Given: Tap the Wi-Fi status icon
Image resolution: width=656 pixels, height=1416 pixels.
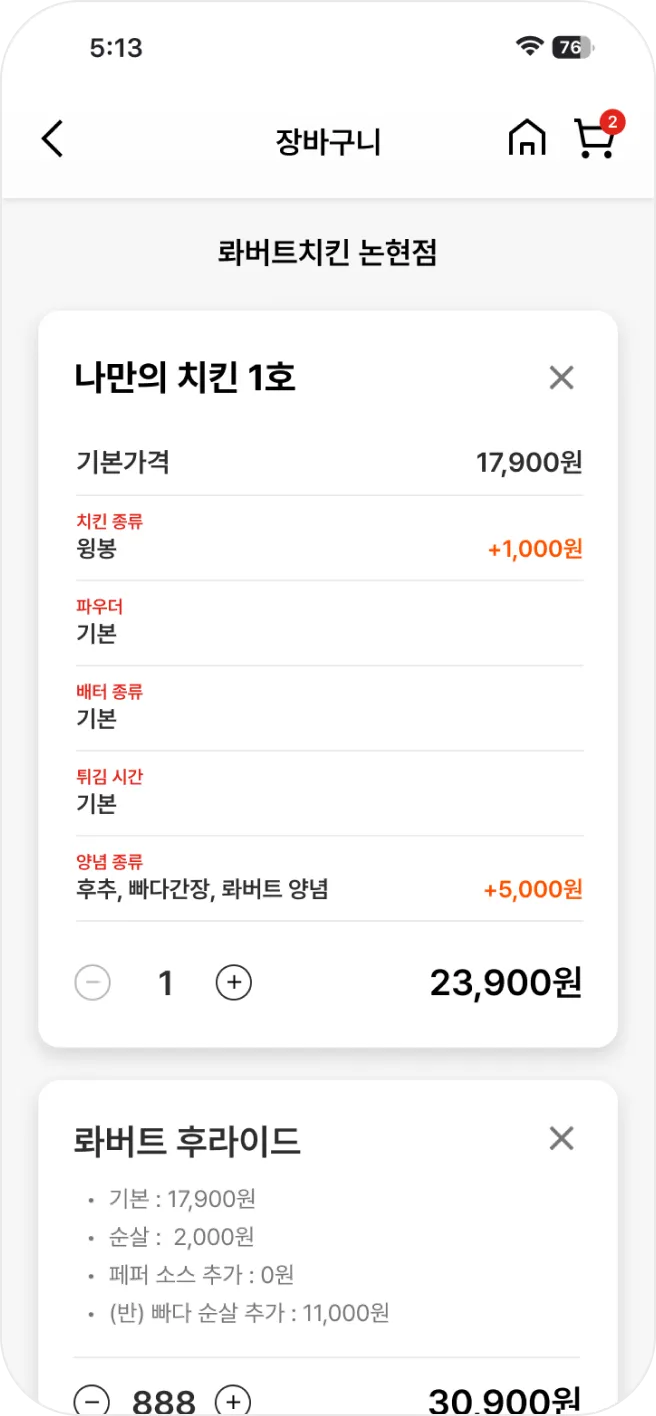Looking at the screenshot, I should pyautogui.click(x=527, y=44).
